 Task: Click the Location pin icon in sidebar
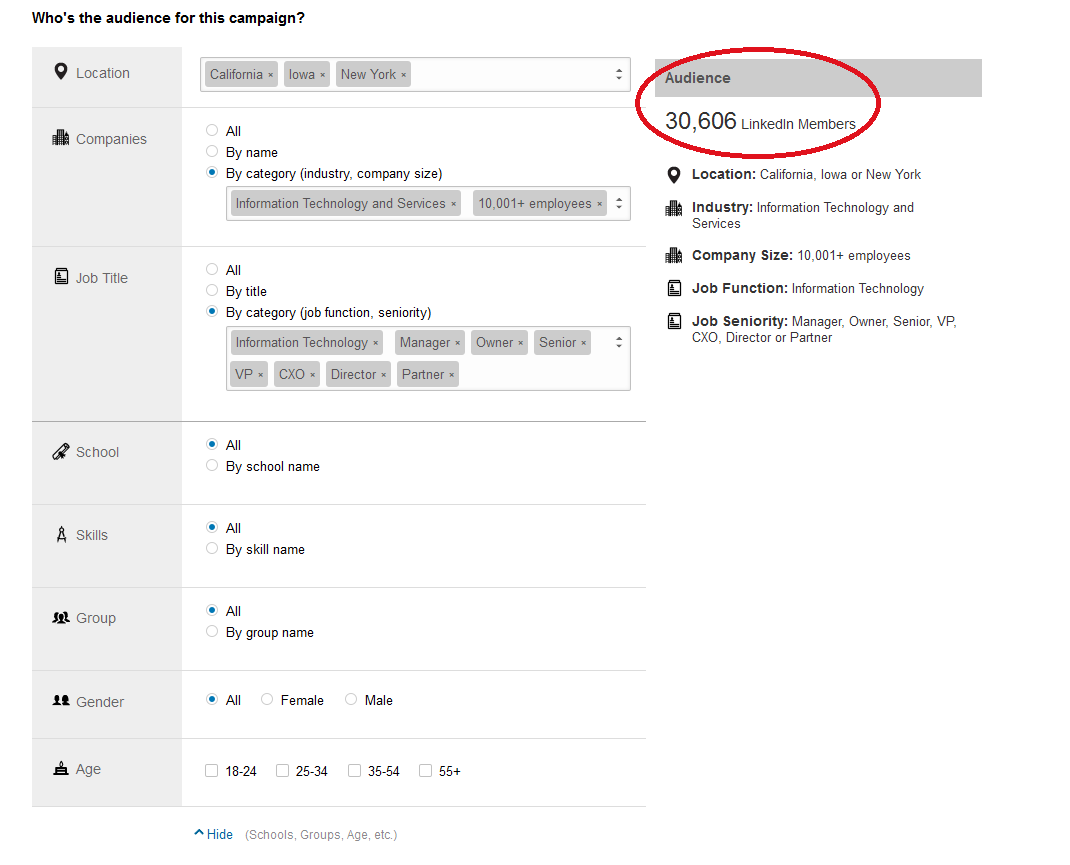[61, 73]
